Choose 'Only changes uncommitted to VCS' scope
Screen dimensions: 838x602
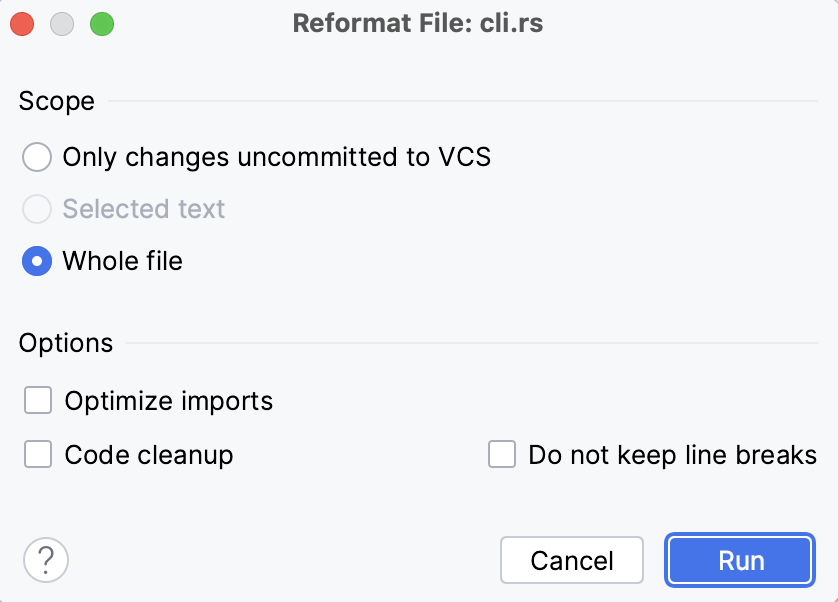(36, 157)
